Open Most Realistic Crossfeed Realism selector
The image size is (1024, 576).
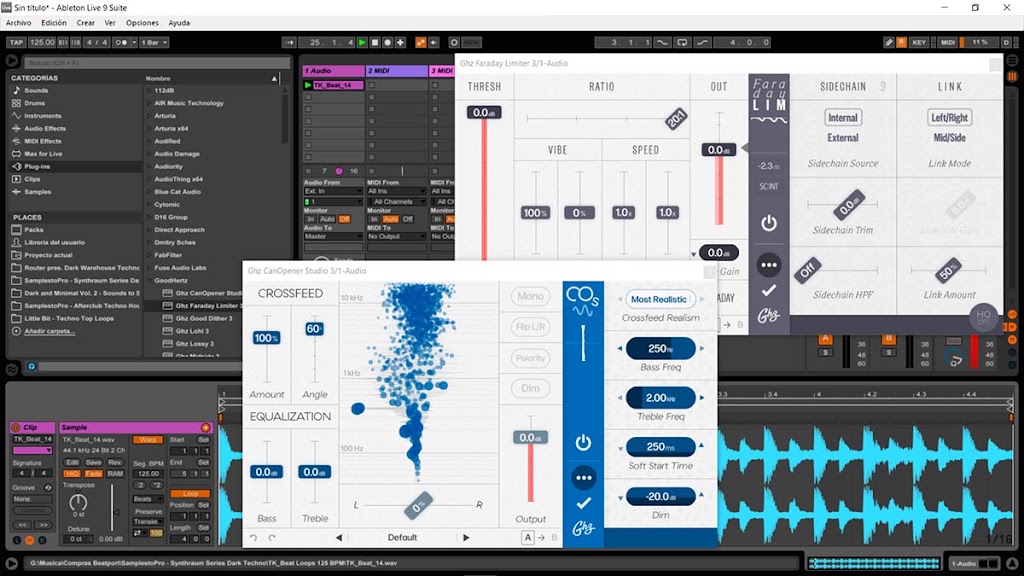658,299
